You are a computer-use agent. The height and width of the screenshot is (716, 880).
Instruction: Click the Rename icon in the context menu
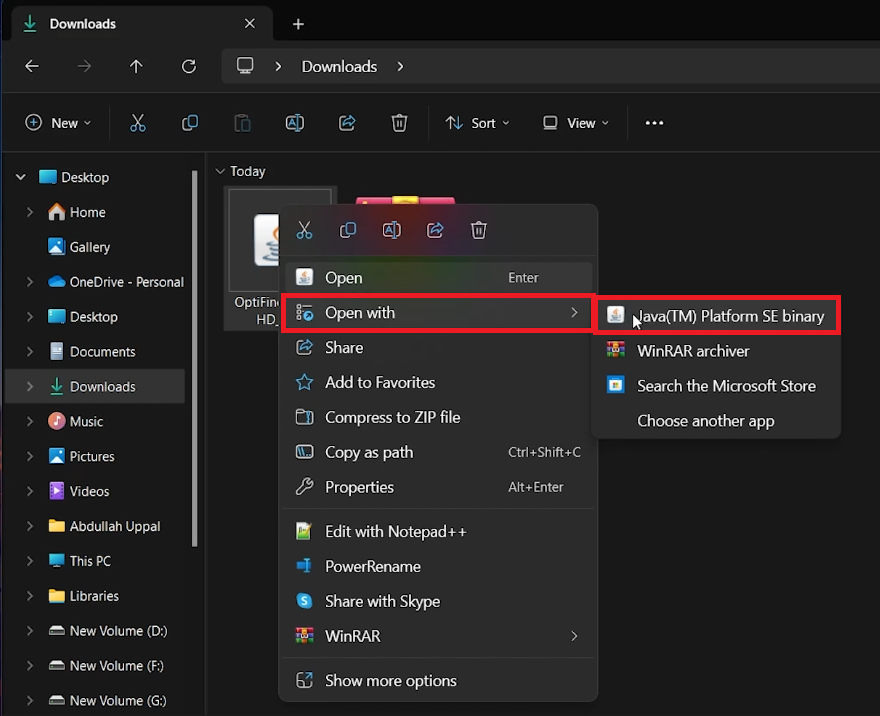(x=392, y=230)
